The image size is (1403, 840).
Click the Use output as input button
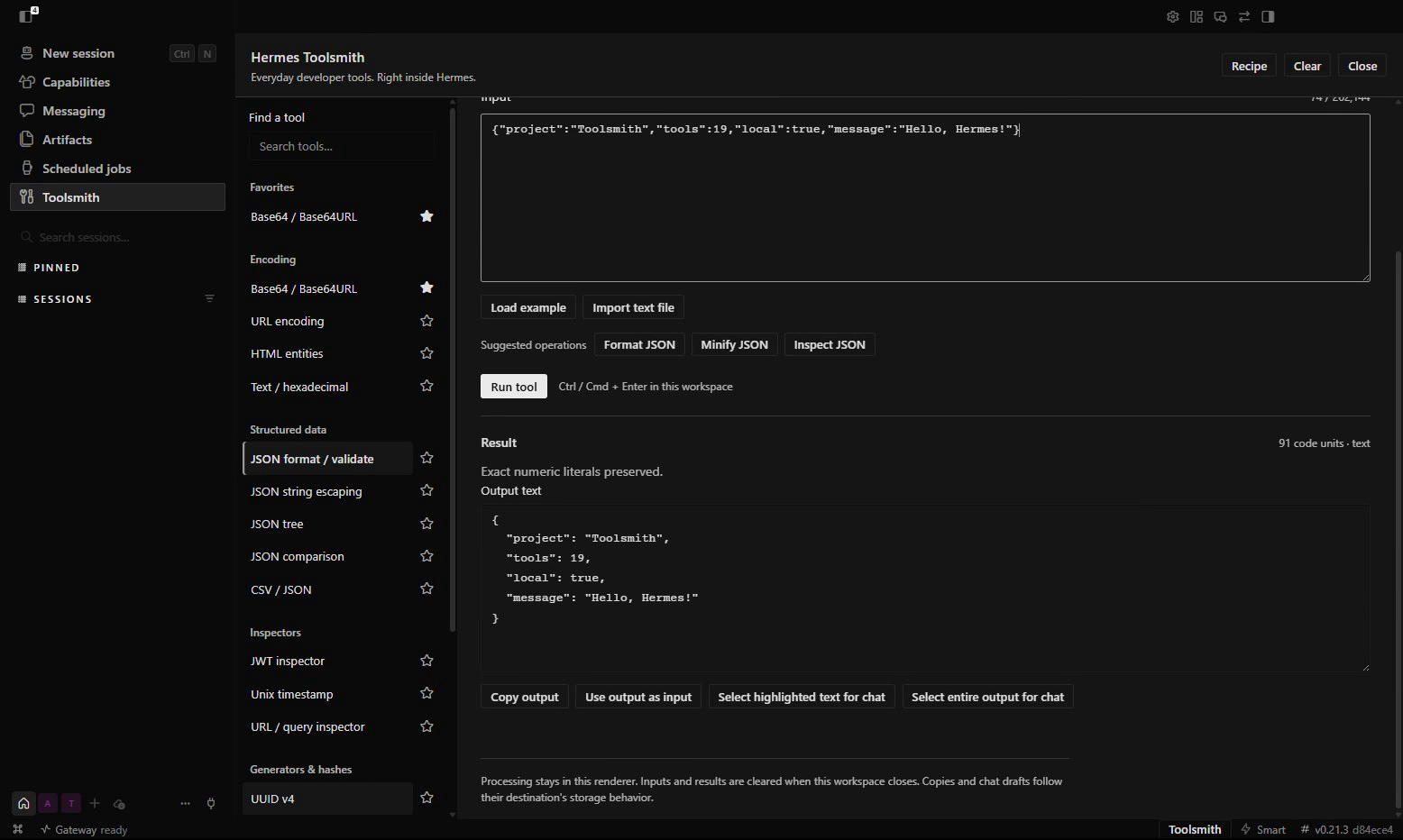click(638, 697)
